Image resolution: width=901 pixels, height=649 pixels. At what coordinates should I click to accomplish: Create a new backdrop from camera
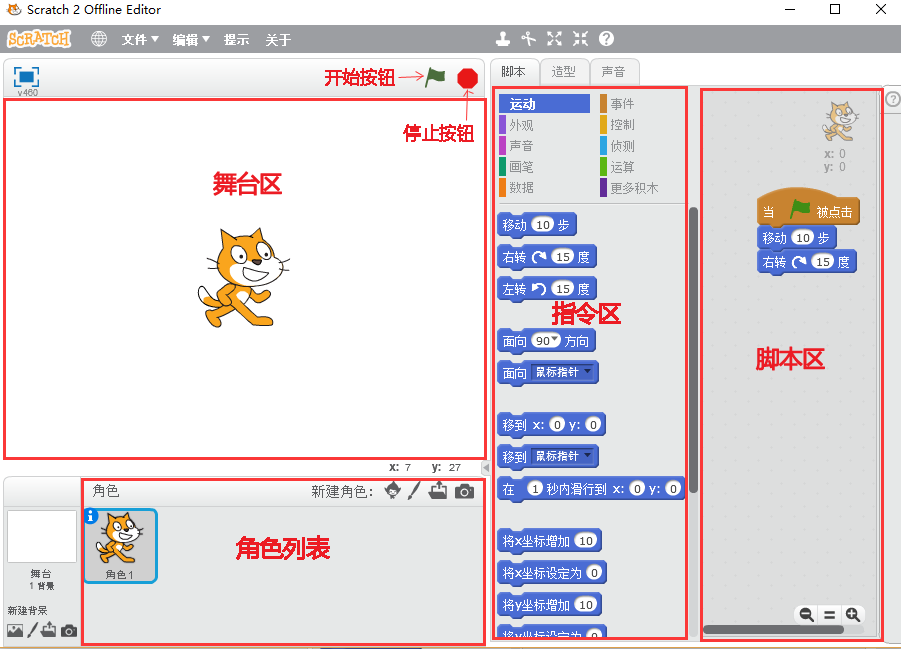click(69, 631)
